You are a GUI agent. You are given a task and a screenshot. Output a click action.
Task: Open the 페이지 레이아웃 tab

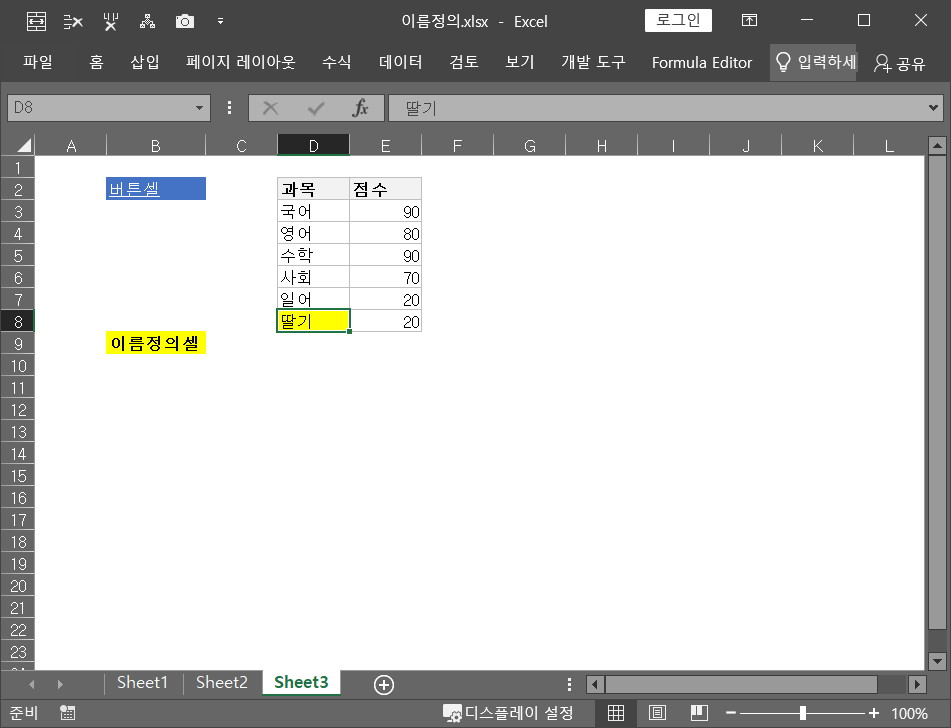pos(241,62)
